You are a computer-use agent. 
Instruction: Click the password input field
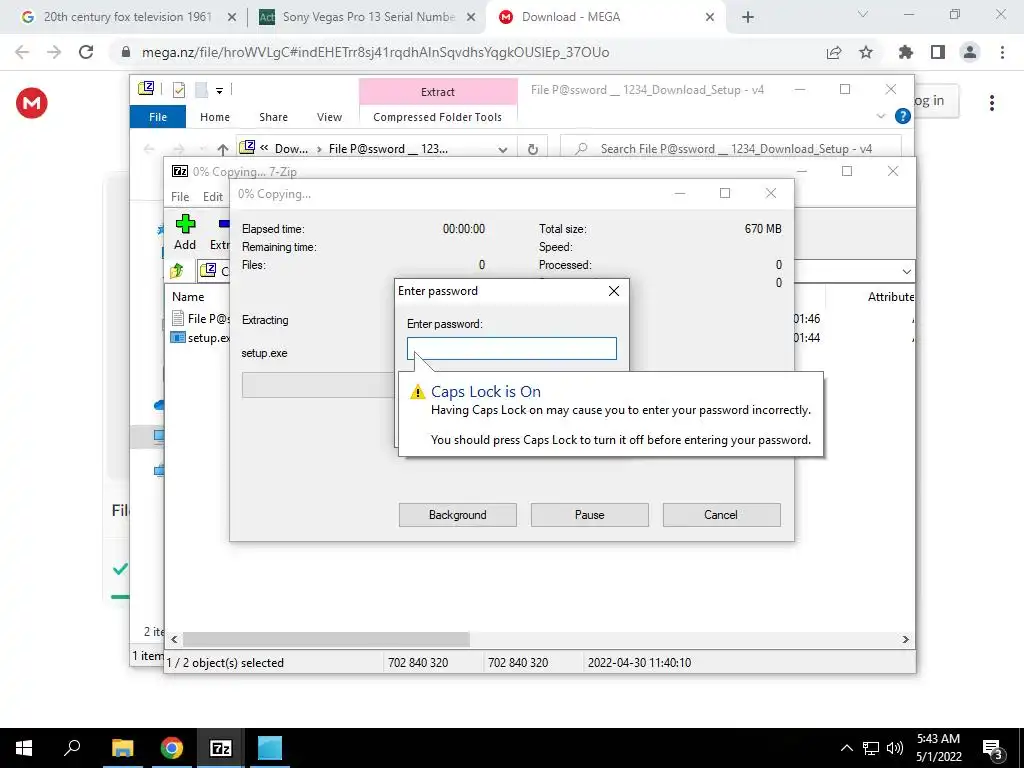pyautogui.click(x=511, y=348)
